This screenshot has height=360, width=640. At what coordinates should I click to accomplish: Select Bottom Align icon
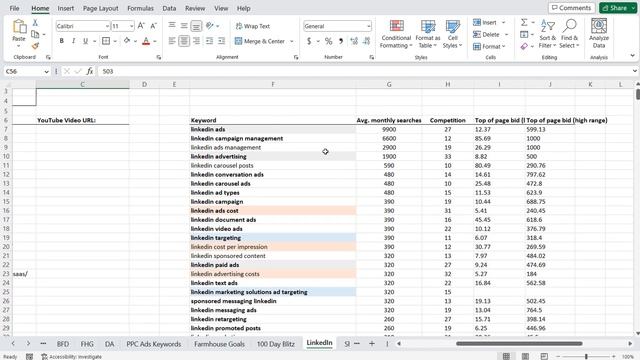[x=196, y=26]
